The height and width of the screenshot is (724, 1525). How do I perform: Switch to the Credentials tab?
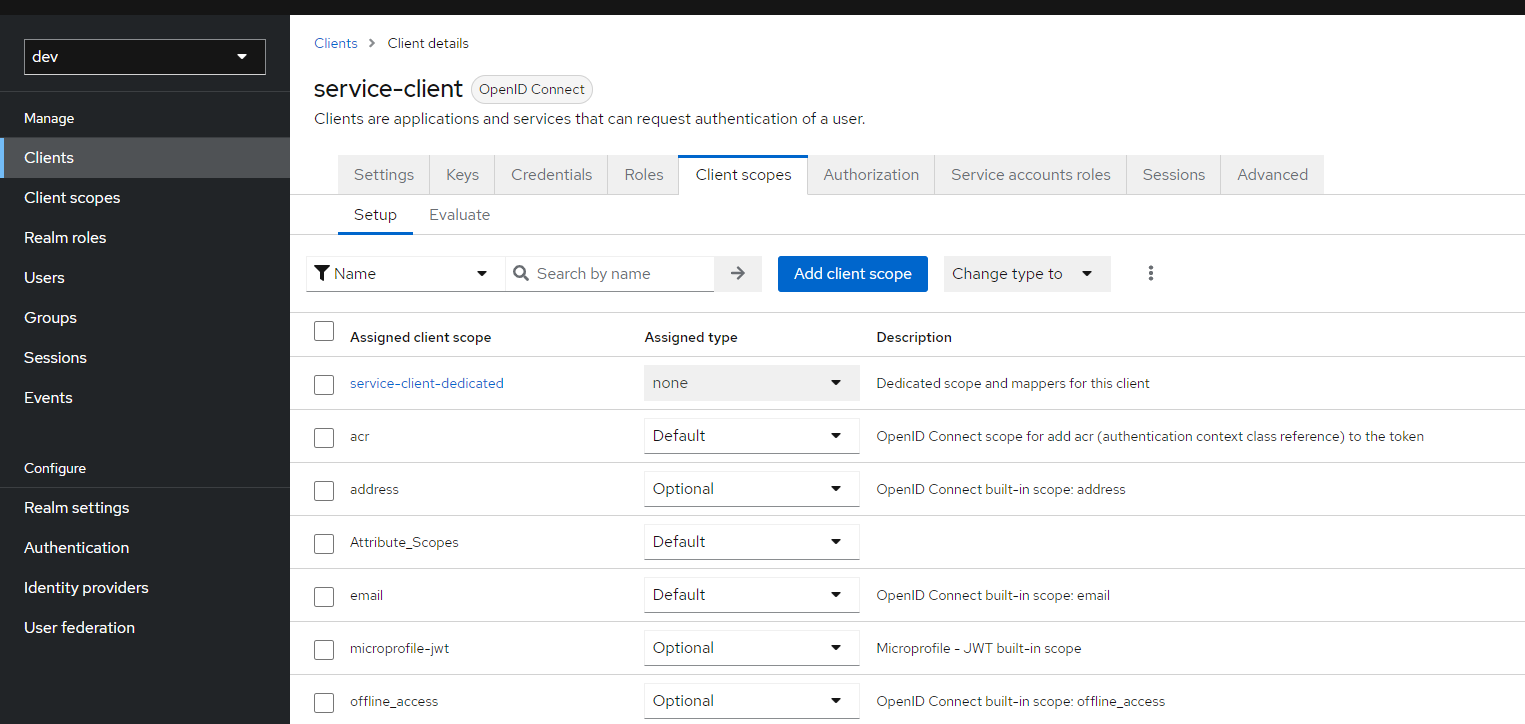pos(551,175)
